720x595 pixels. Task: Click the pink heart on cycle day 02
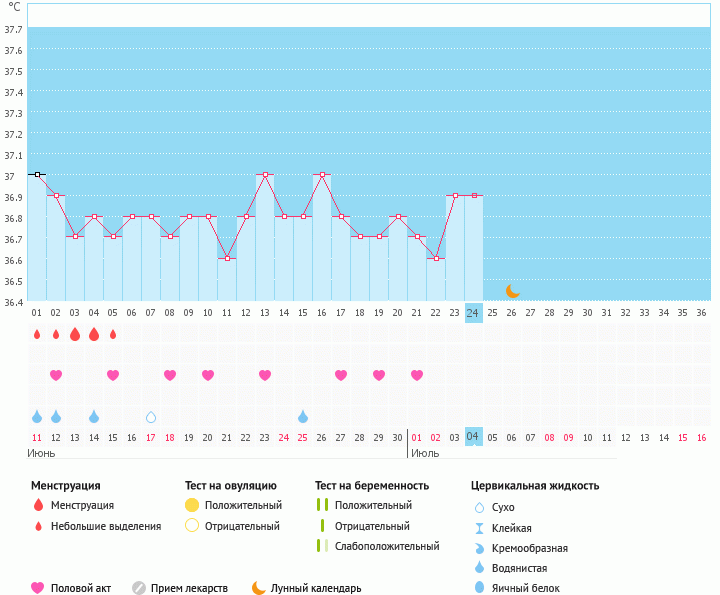pos(56,375)
